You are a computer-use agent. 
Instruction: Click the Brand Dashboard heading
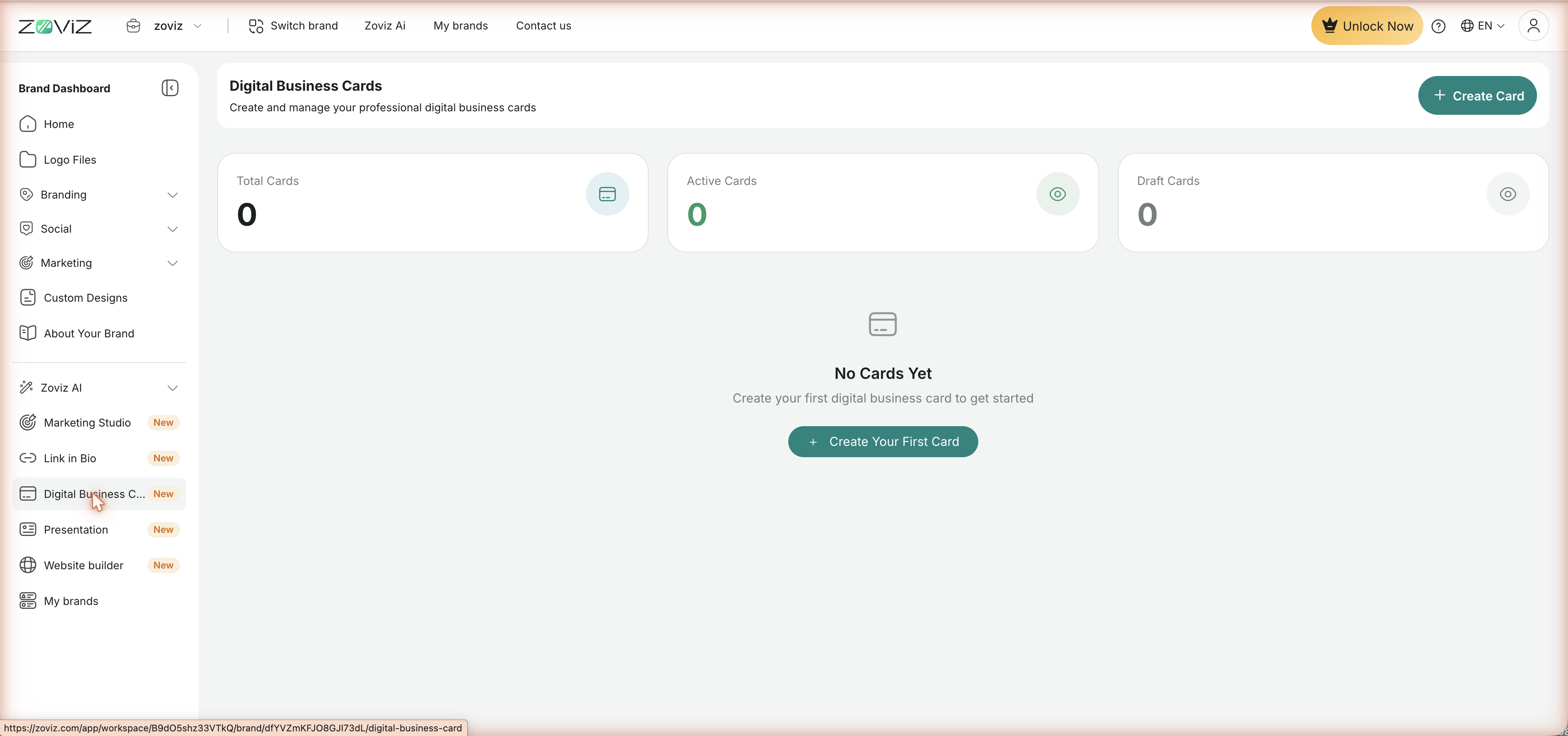click(64, 88)
